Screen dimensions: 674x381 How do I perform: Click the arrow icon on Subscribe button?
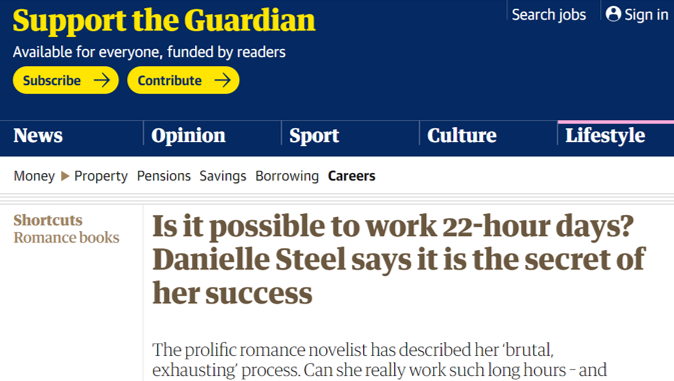point(101,80)
